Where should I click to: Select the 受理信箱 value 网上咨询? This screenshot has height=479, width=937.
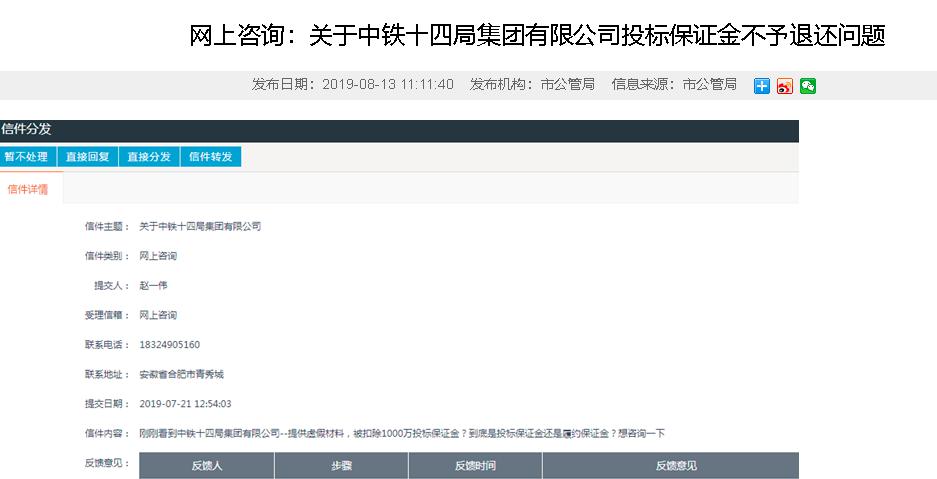click(158, 315)
